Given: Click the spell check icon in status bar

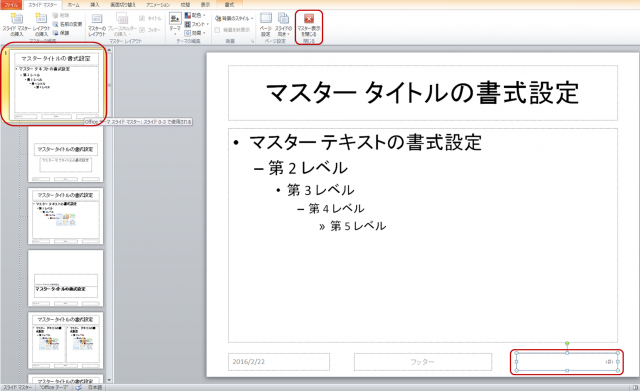Looking at the screenshot, I should point(79,387).
